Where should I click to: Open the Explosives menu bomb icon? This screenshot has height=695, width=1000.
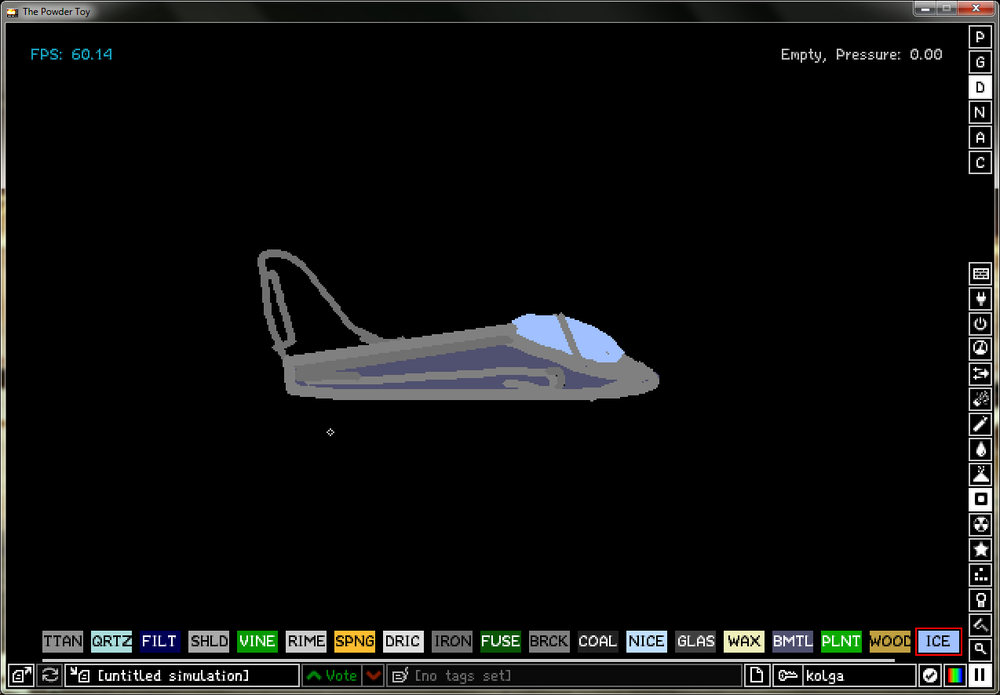(x=980, y=398)
